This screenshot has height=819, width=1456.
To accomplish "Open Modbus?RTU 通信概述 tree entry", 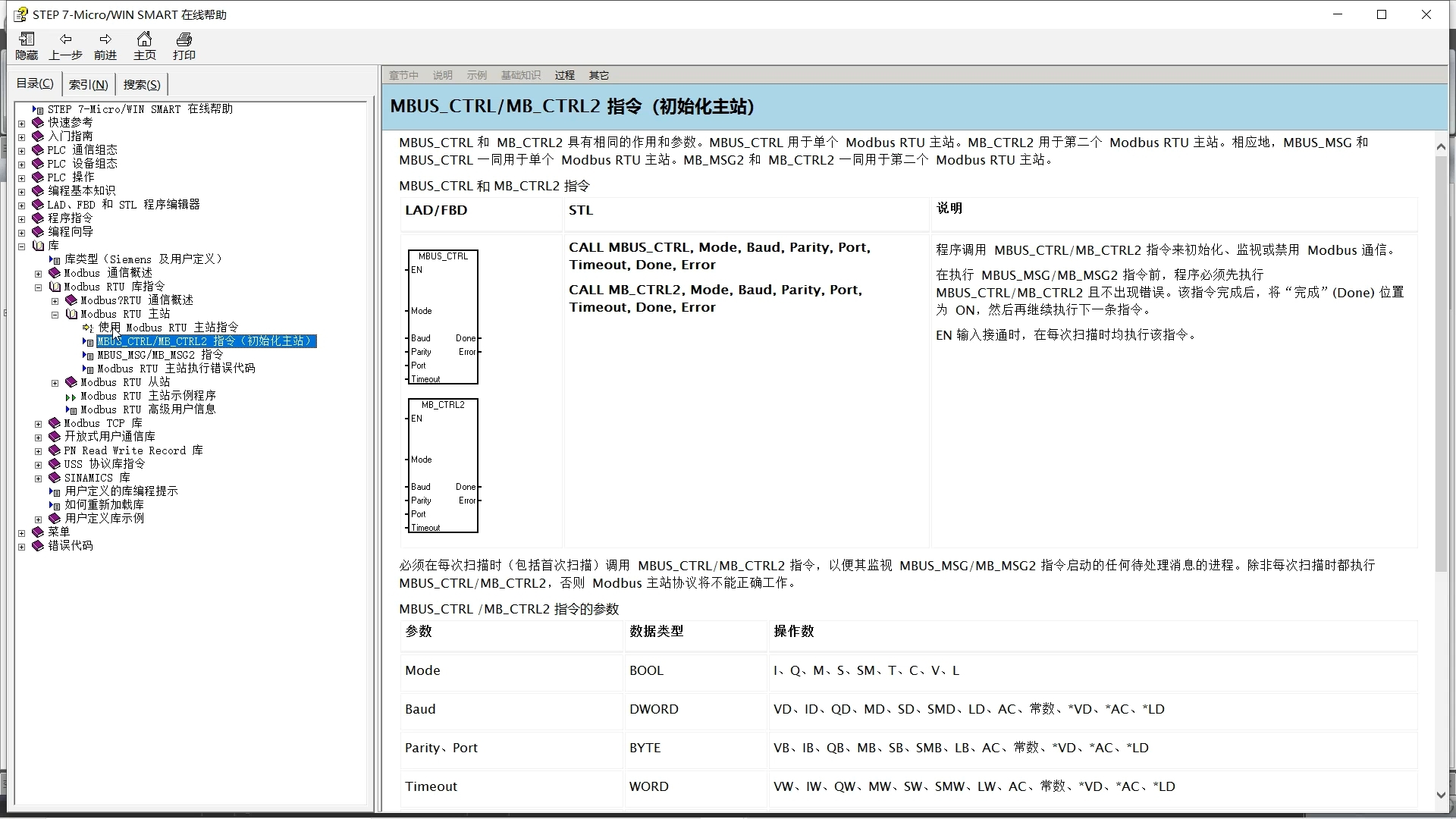I will (x=137, y=300).
